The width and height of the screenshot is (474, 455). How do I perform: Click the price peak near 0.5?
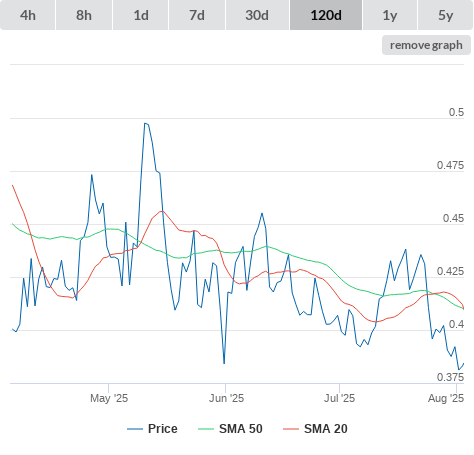tap(146, 124)
